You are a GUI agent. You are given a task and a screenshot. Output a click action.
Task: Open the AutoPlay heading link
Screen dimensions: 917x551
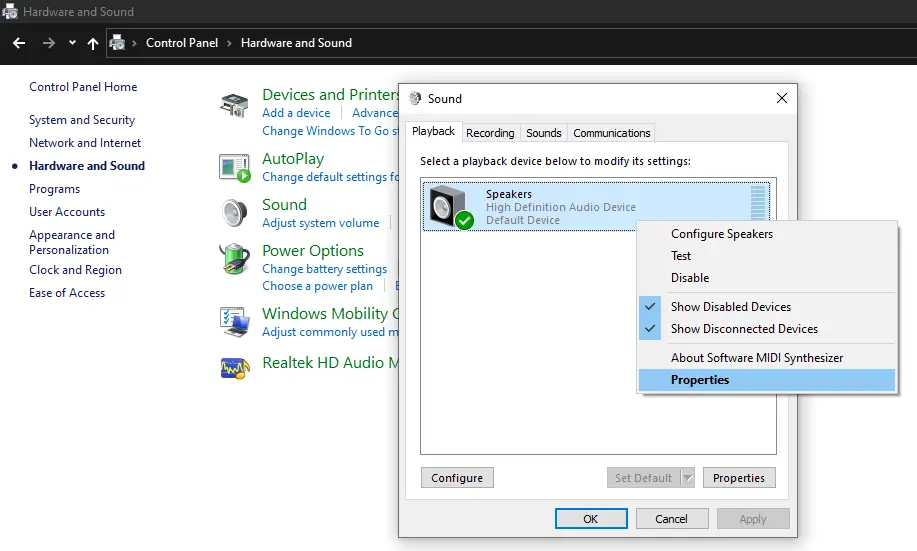[293, 159]
